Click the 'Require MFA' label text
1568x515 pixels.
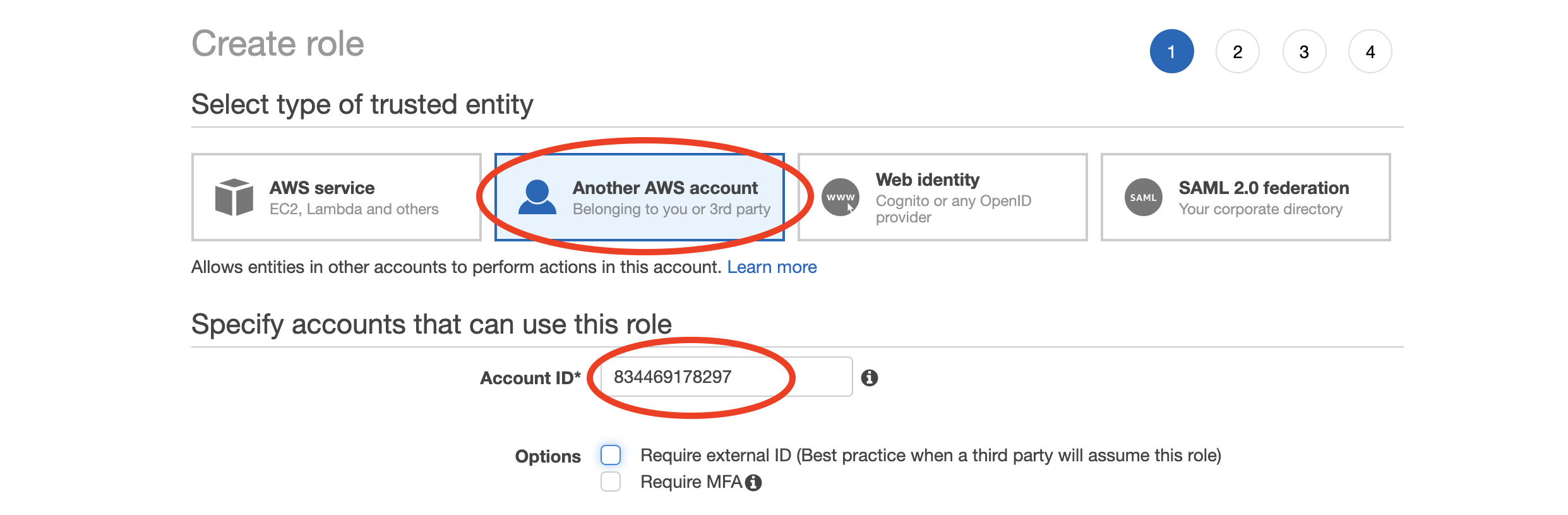[691, 482]
